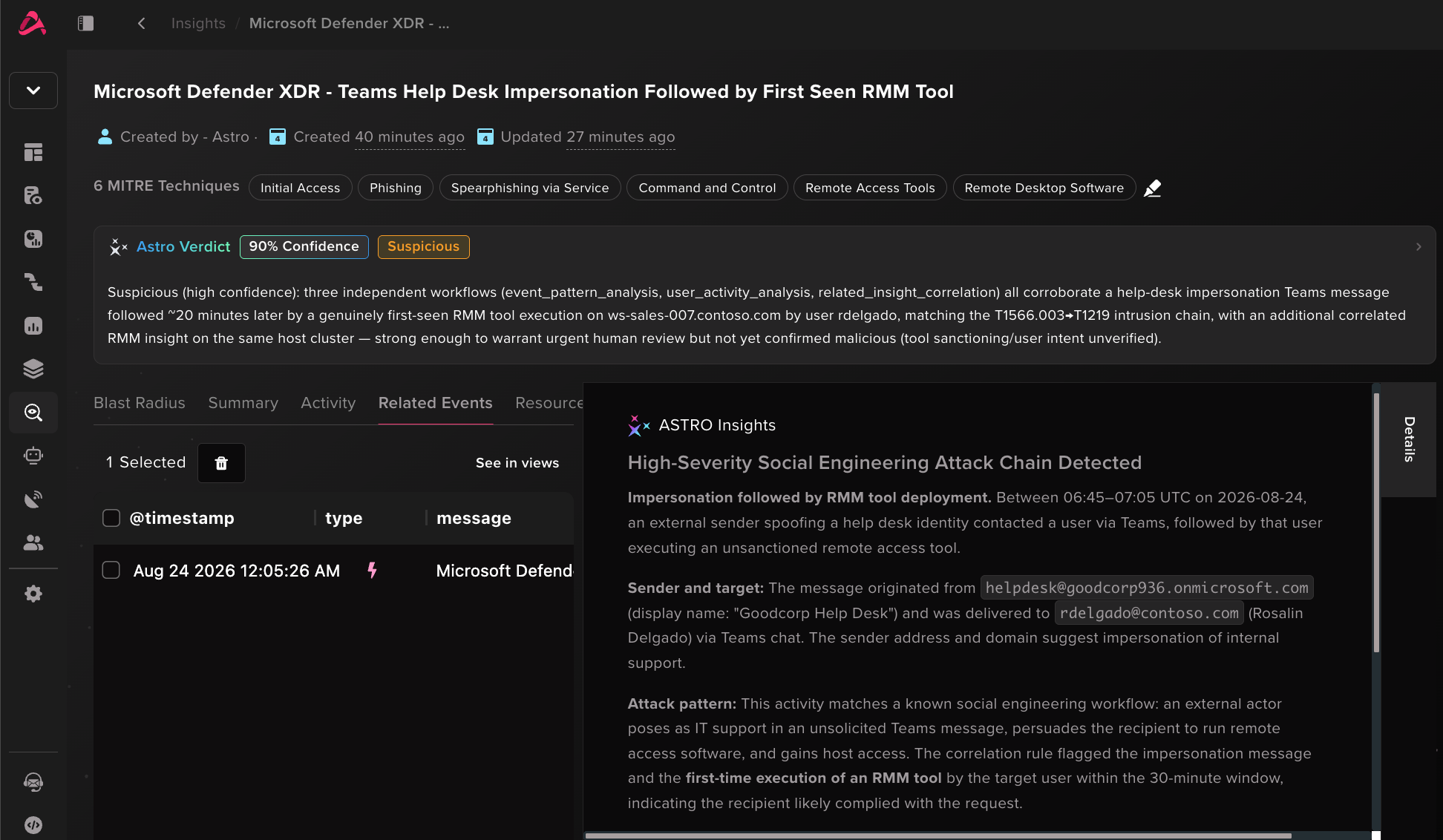Click Created 40 minutes ago text
The image size is (1443, 840).
tap(379, 137)
